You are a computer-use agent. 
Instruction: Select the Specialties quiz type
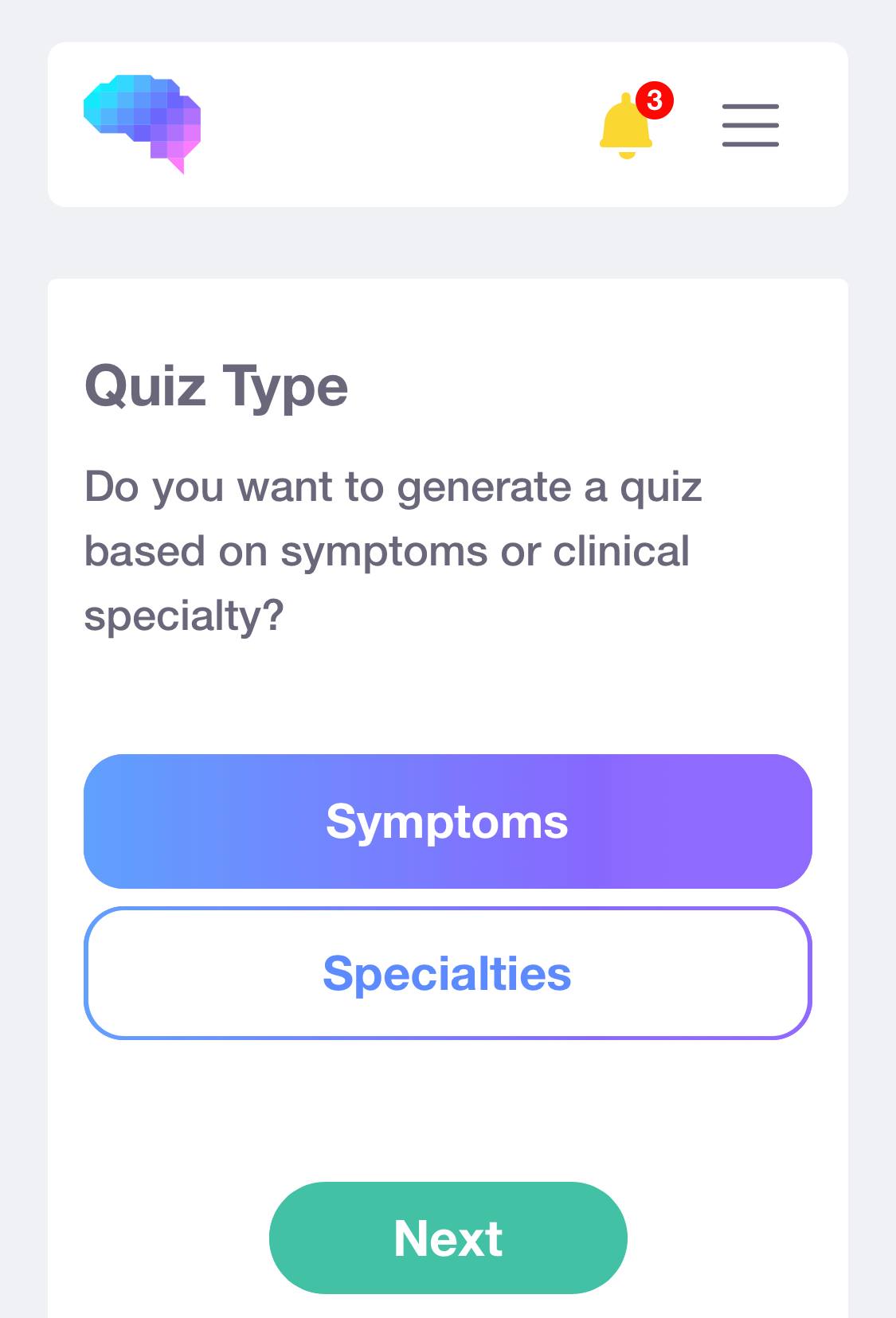point(448,973)
